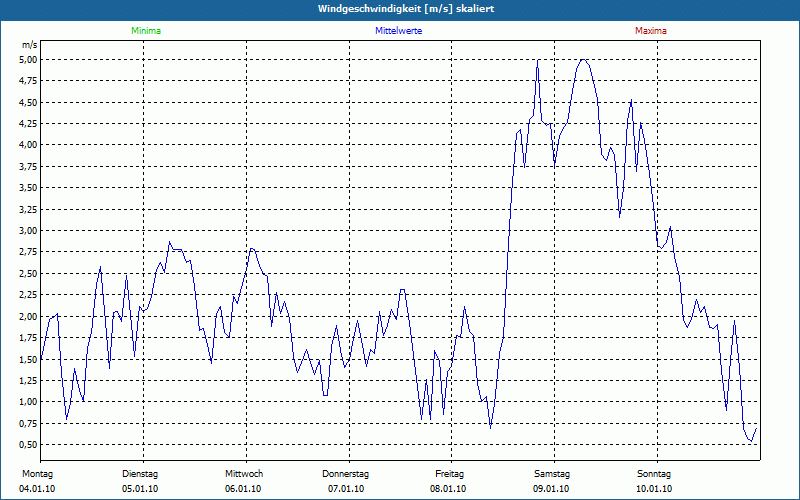Select the blue Mittelwerte legend label

[x=398, y=31]
